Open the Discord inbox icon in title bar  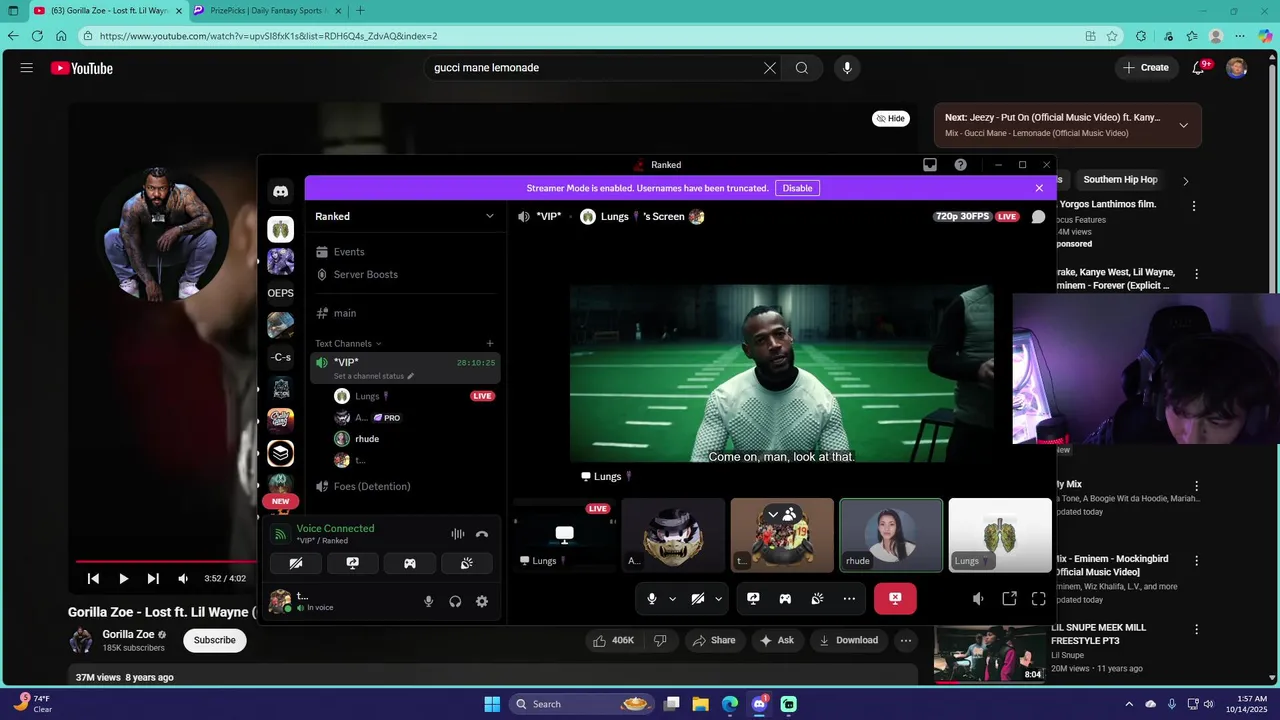tap(930, 165)
